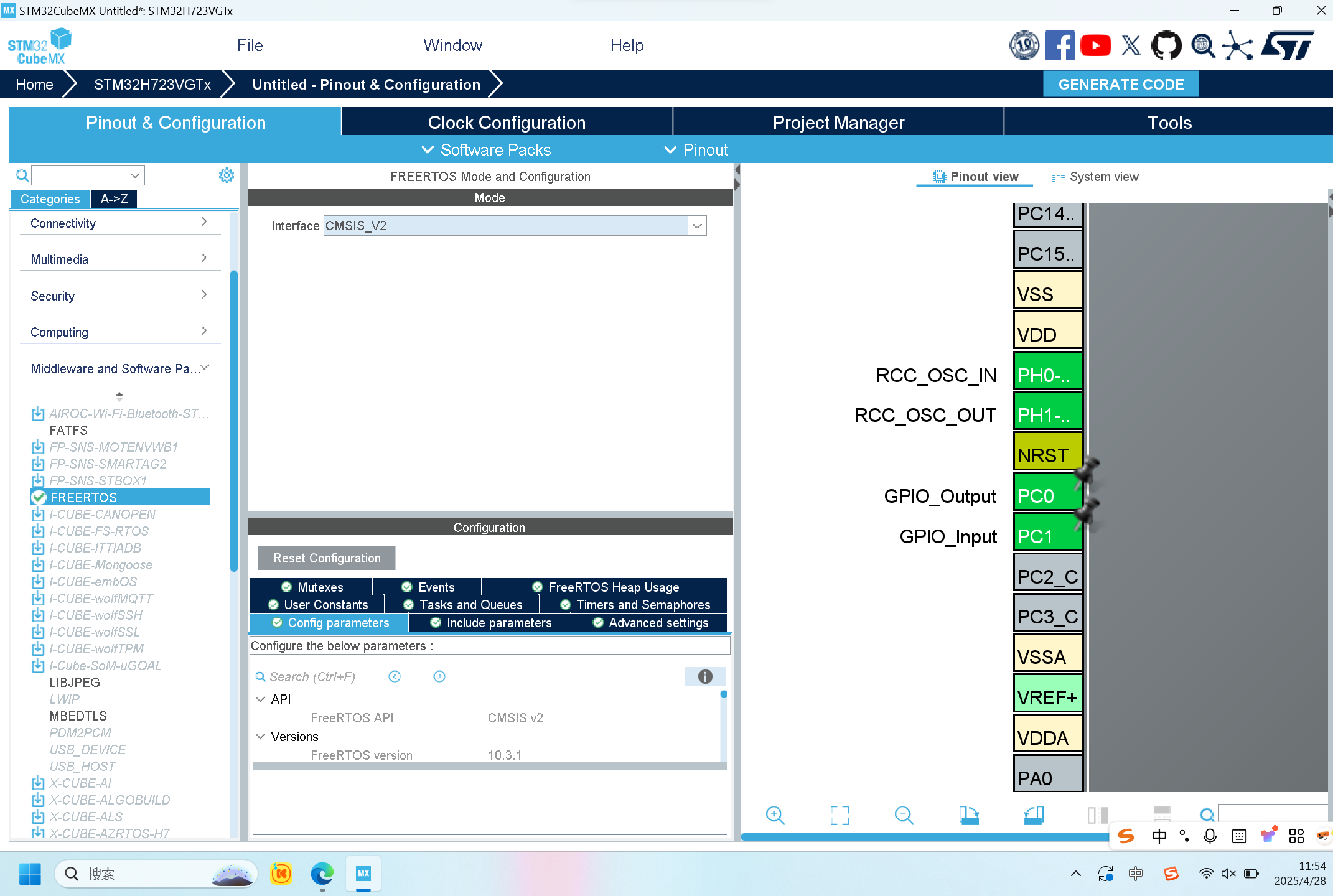1333x896 pixels.
Task: Switch to A->Z listing
Action: click(x=114, y=199)
